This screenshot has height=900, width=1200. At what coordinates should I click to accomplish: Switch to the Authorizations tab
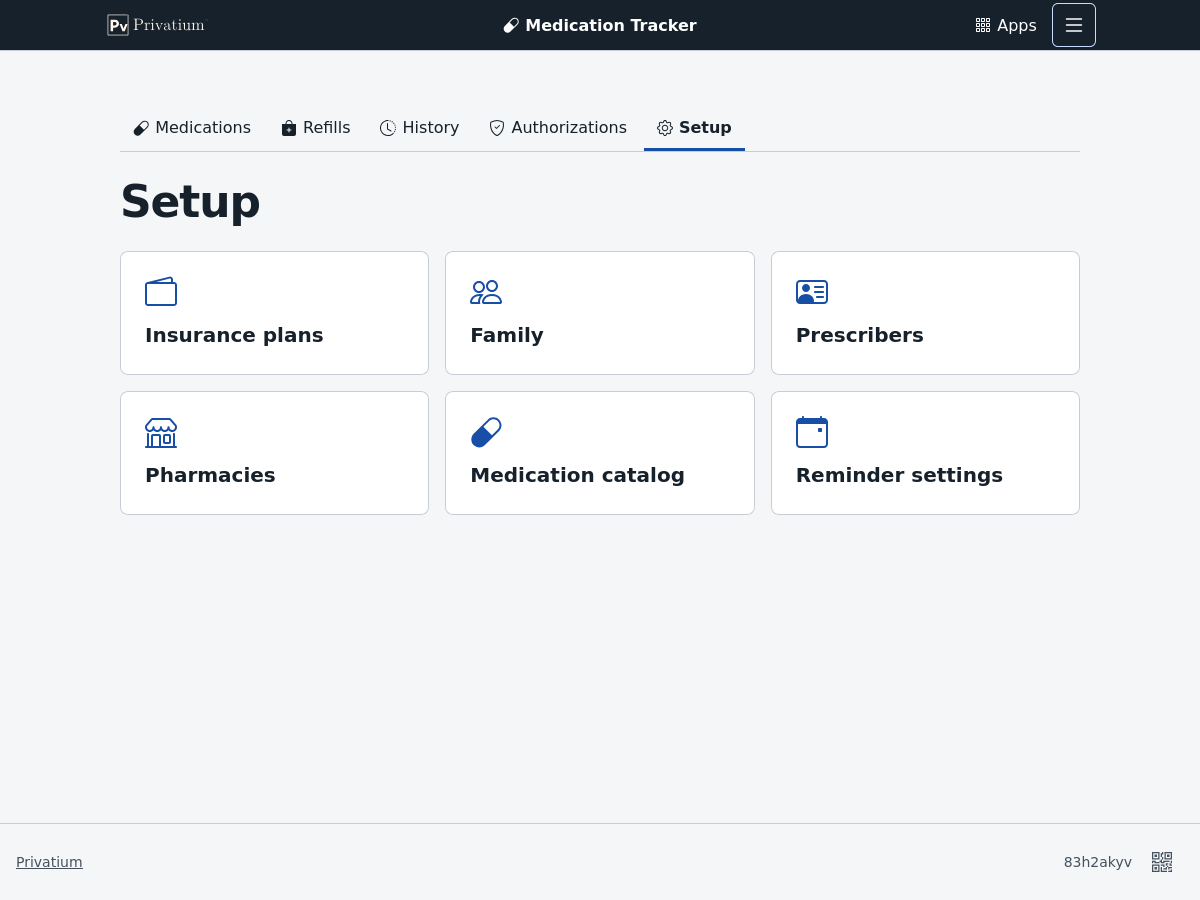[558, 128]
